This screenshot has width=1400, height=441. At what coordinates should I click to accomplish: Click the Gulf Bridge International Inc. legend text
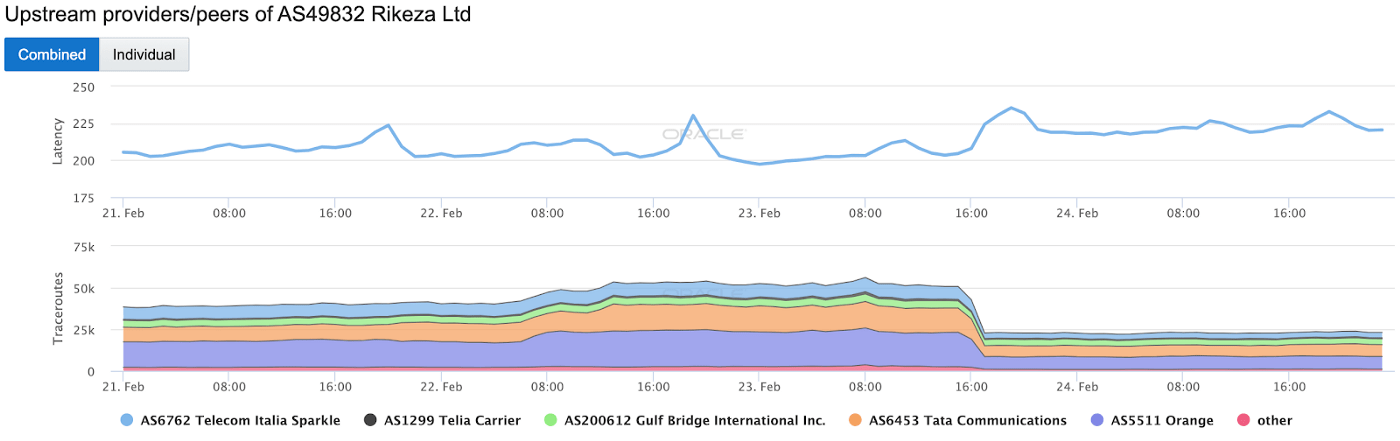[x=695, y=421]
